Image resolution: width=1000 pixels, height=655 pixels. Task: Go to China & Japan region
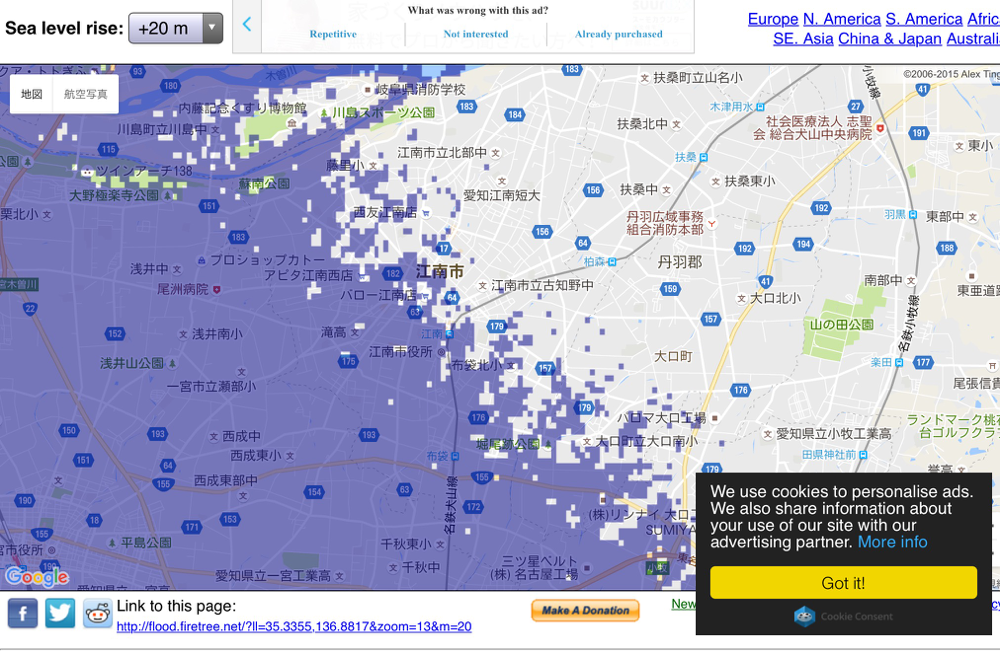tap(889, 38)
